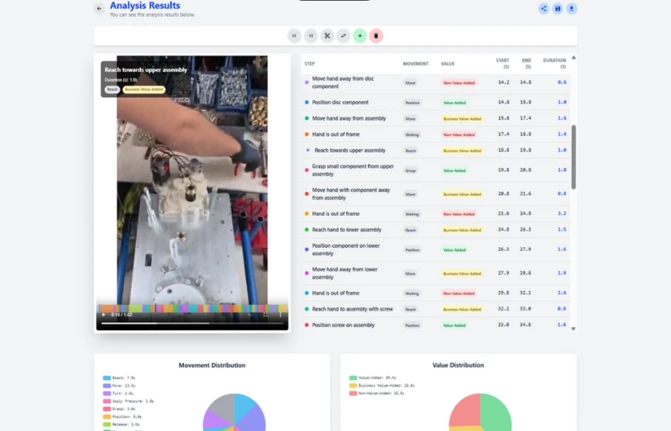
Task: Click the green add step button
Action: coord(360,36)
